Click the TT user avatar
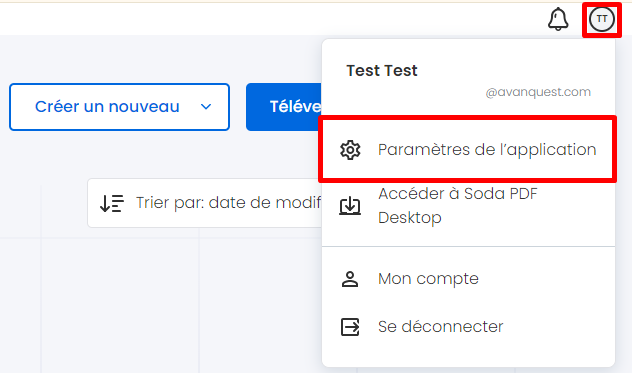Image resolution: width=632 pixels, height=373 pixels. coord(602,19)
